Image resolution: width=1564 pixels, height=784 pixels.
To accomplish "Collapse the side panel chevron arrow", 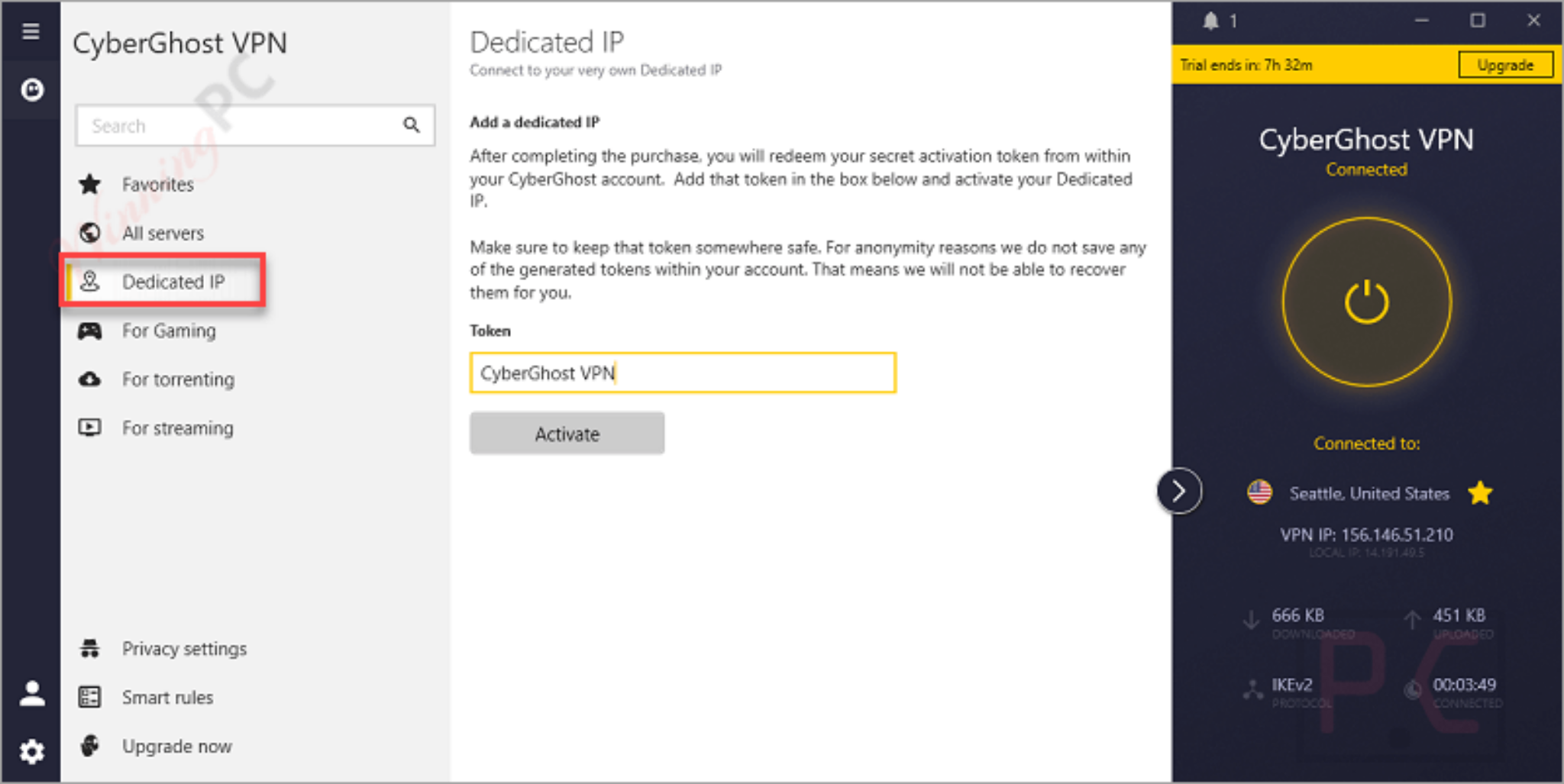I will (1179, 491).
